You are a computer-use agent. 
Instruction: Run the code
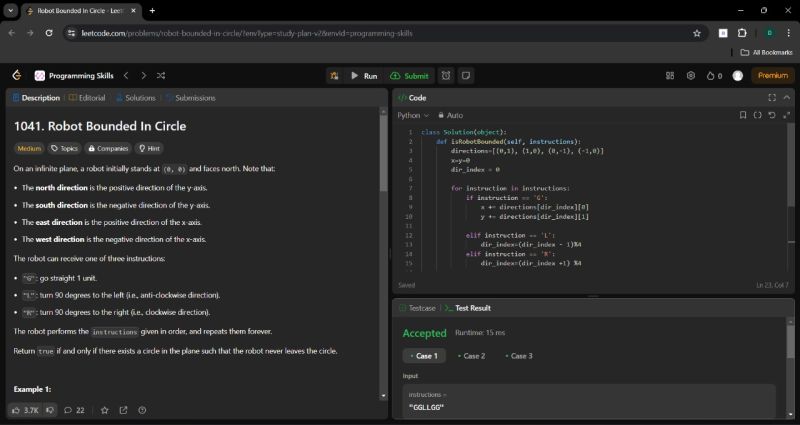point(364,76)
